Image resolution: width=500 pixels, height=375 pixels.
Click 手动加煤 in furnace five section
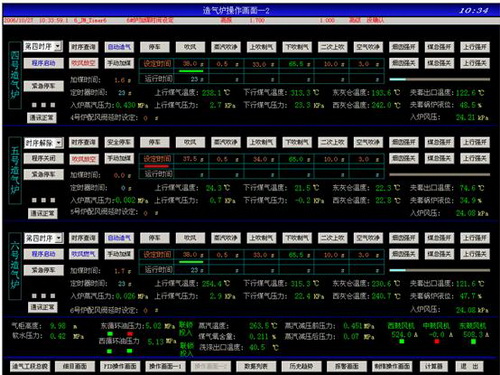(x=119, y=158)
